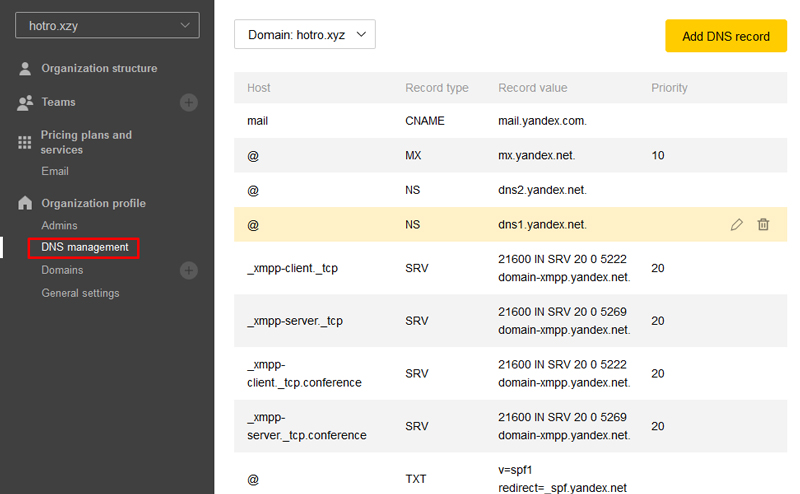Screen dimensions: 800x494
Task: Open DNS management in sidebar
Action: click(x=84, y=247)
